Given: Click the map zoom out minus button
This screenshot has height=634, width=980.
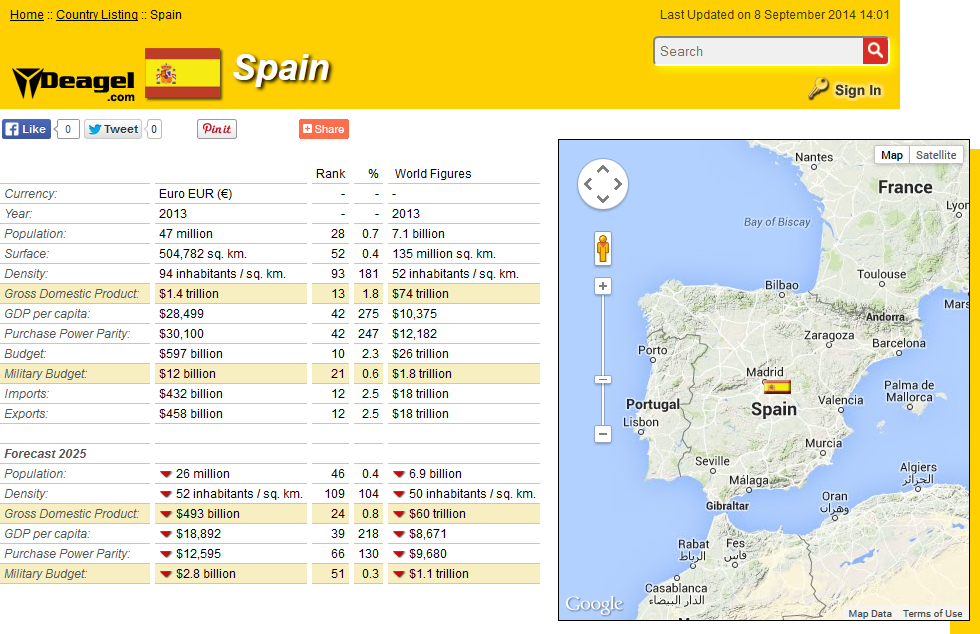Looking at the screenshot, I should pyautogui.click(x=603, y=434).
